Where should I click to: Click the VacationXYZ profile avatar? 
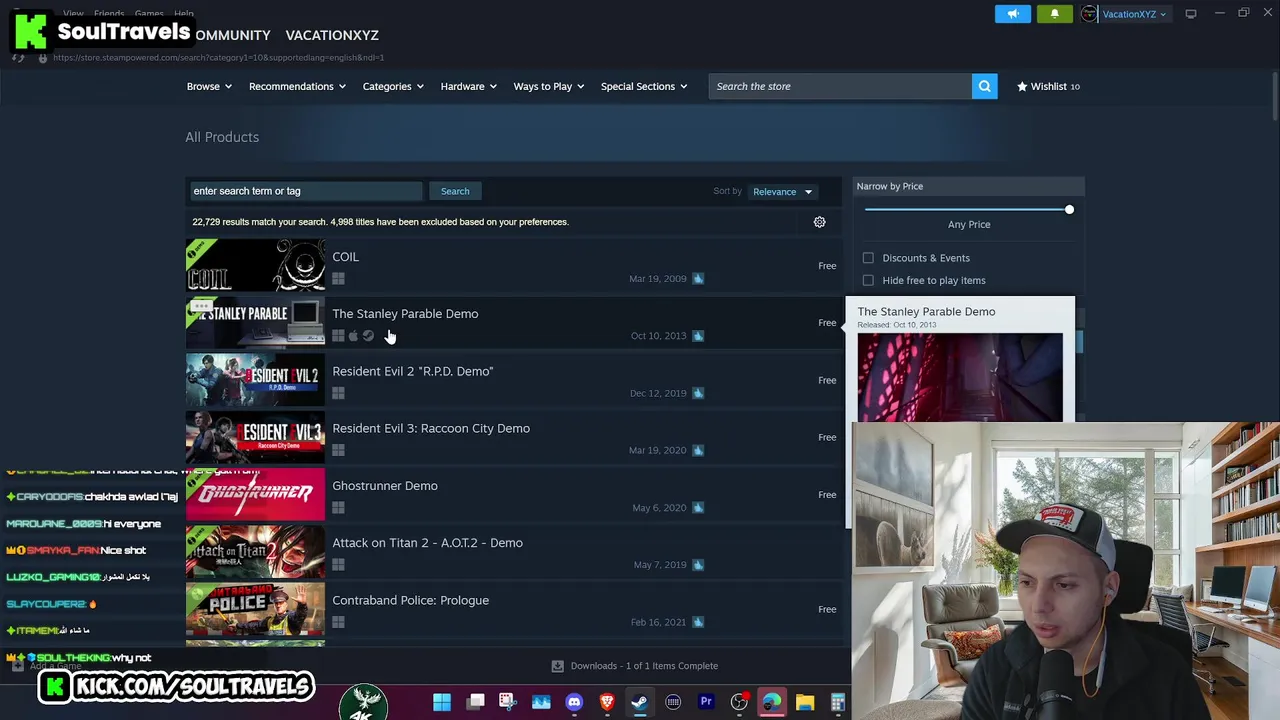coord(1089,14)
